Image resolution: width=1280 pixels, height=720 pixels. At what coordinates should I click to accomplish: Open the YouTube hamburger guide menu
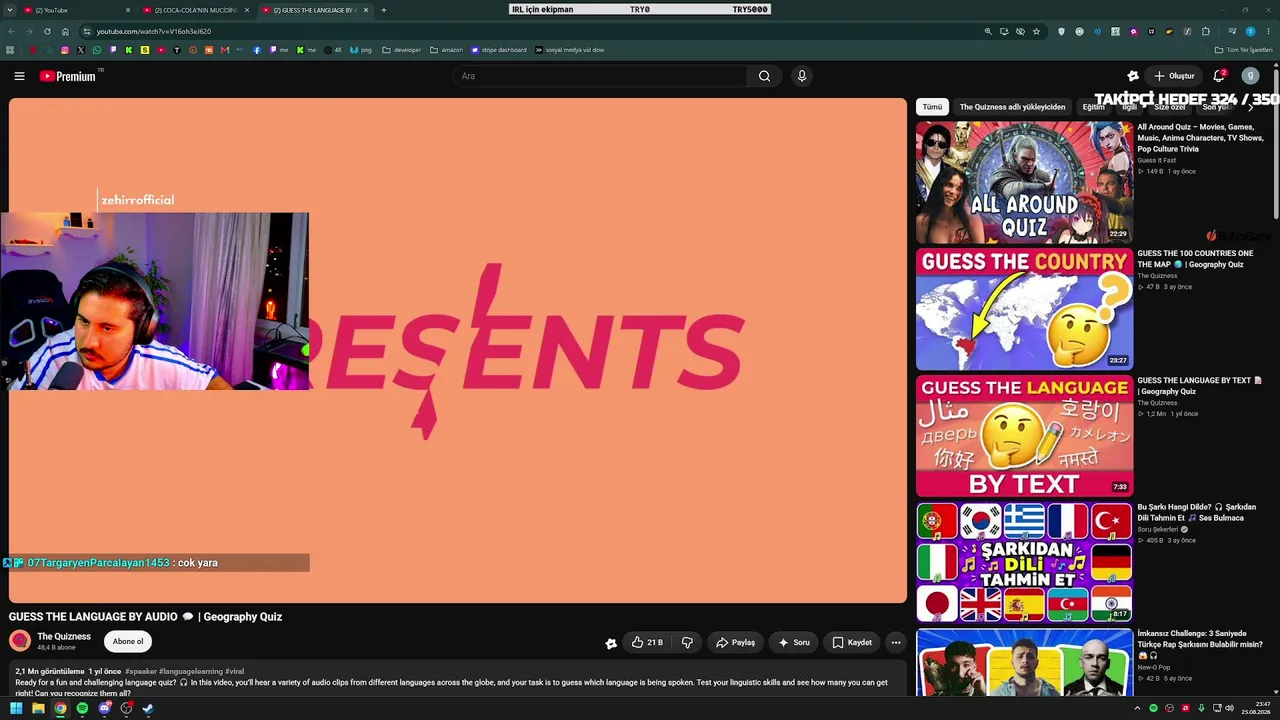pyautogui.click(x=19, y=76)
